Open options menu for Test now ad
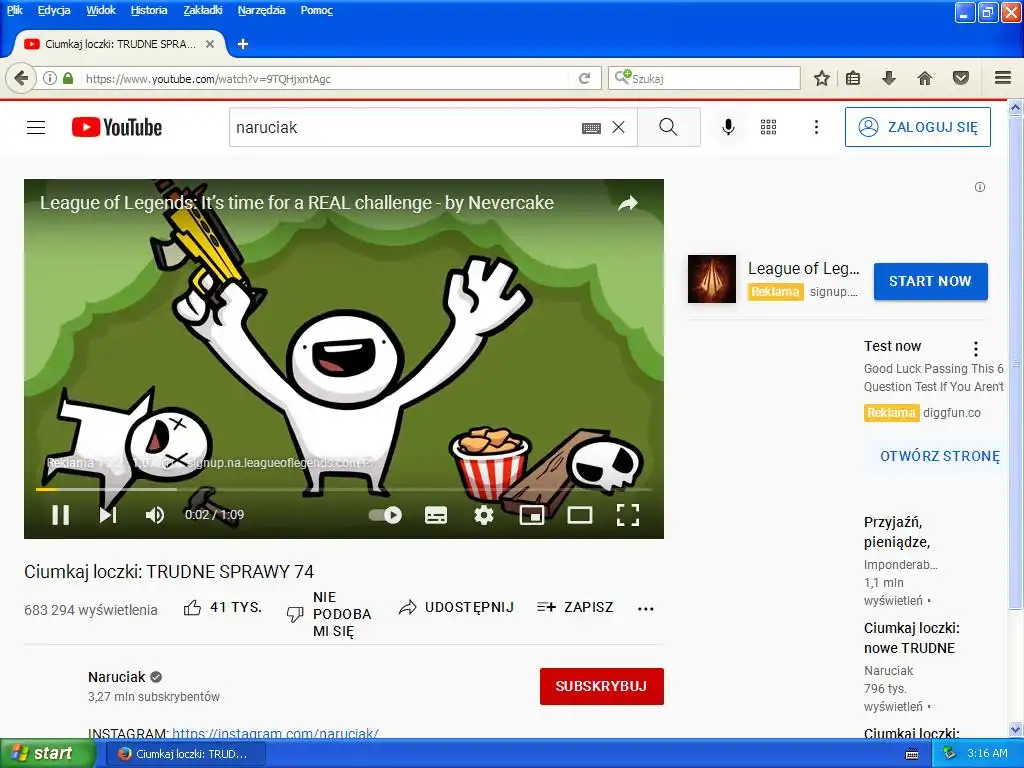 coord(976,348)
